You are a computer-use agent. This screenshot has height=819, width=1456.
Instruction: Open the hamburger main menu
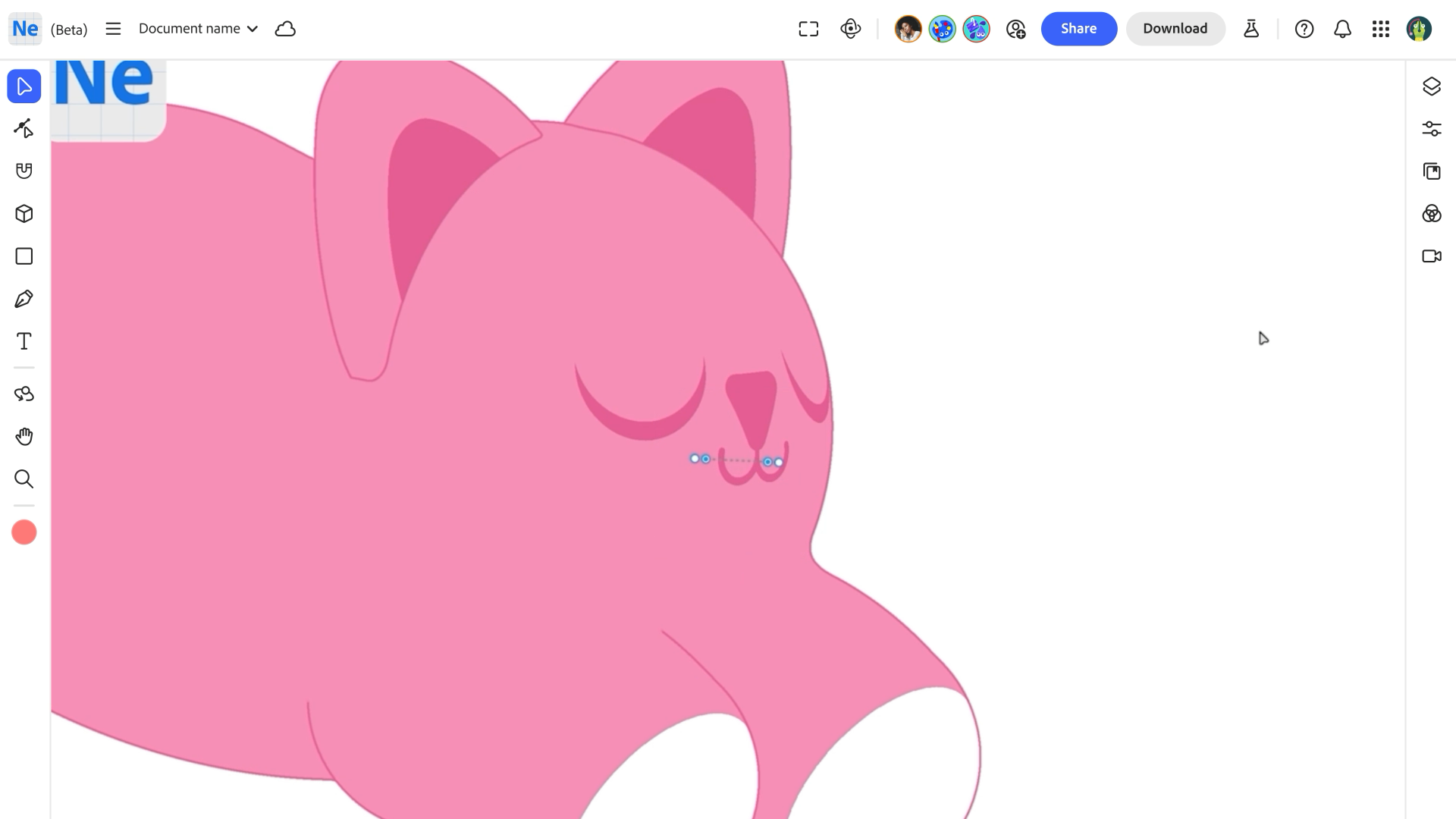113,29
